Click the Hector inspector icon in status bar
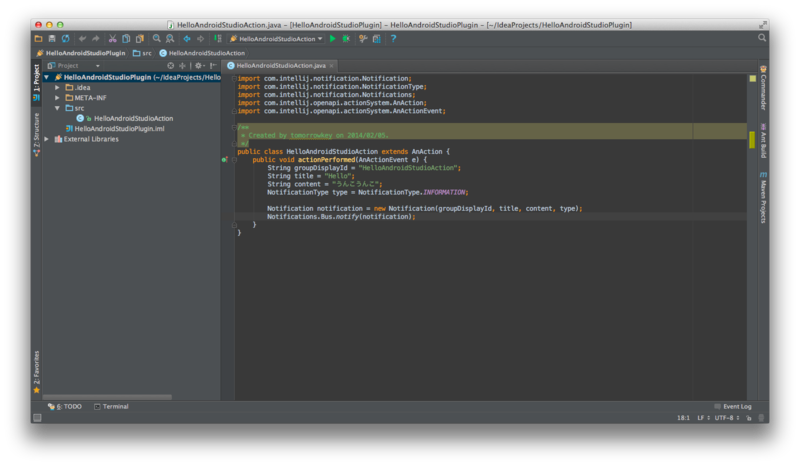800x466 pixels. (x=761, y=418)
